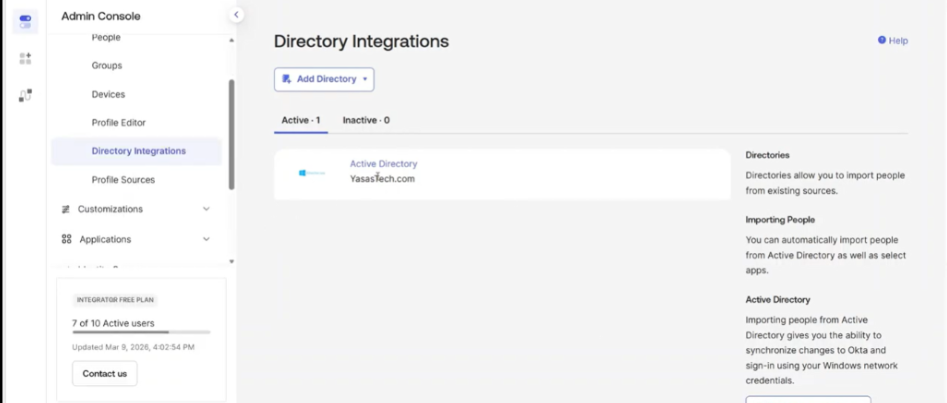Open the Add Directory dropdown

point(324,79)
